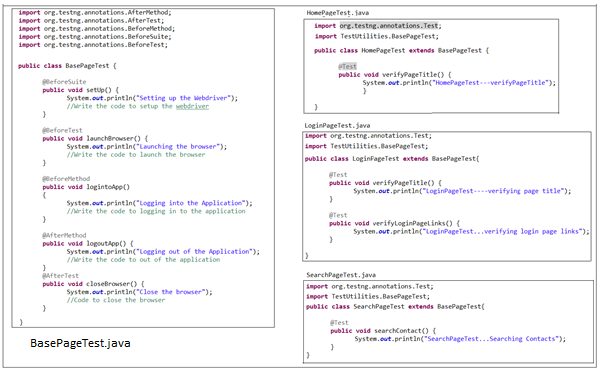
Task: Click the "SearchPageTest...Searching Contacts" string
Action: [491, 338]
